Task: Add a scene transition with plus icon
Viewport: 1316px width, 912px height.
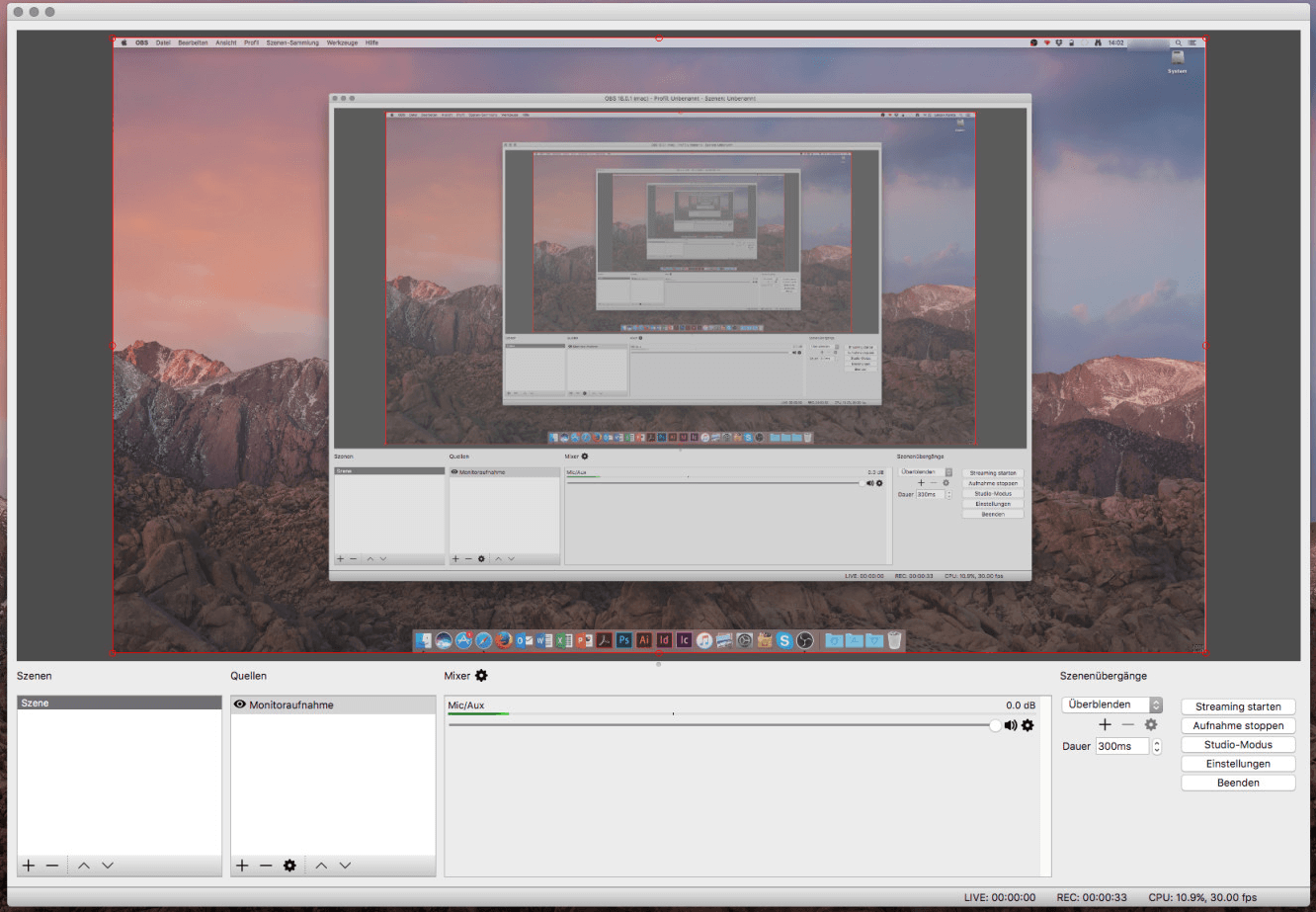Action: 1105,725
